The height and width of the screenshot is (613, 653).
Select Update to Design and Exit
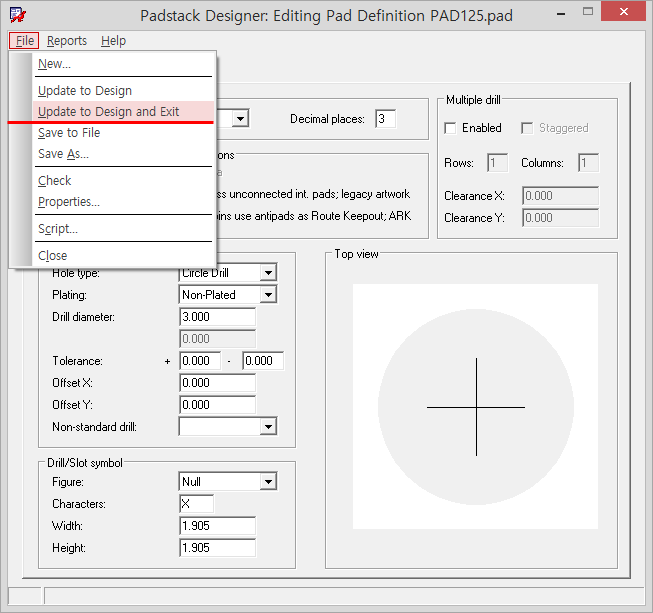click(123, 111)
